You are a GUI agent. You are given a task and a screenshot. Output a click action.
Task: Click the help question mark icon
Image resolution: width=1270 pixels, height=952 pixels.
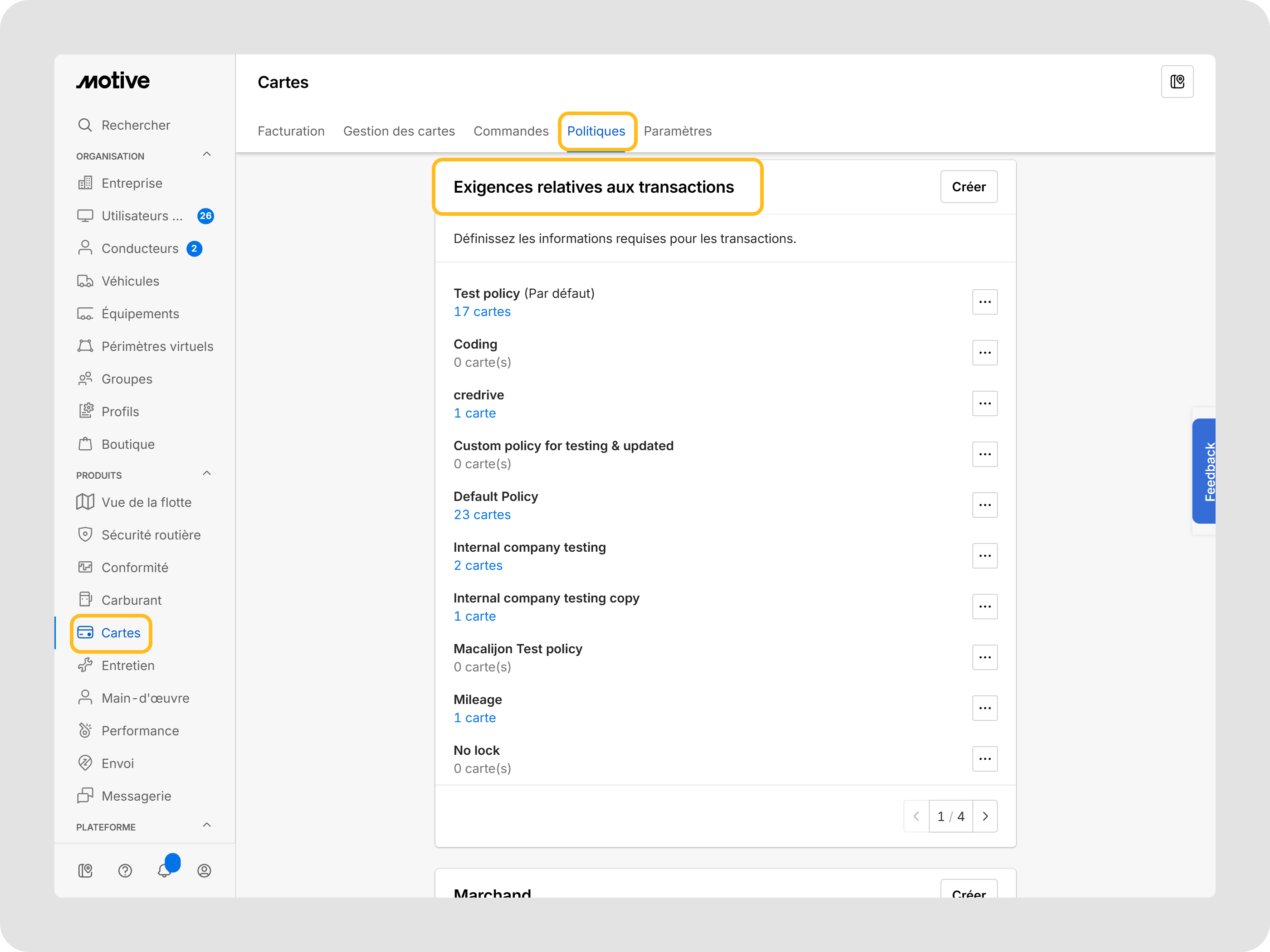click(125, 872)
